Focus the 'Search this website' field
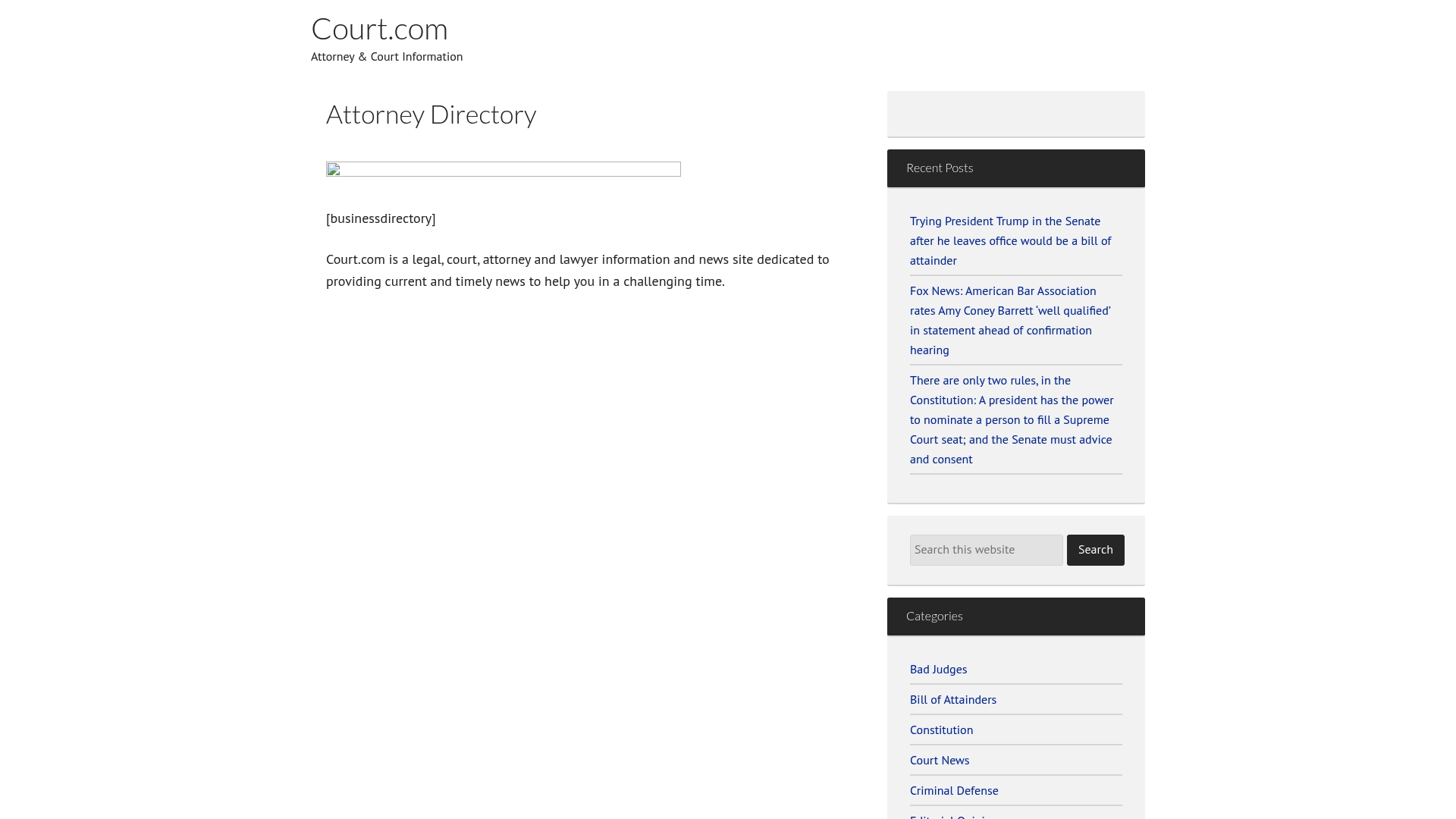This screenshot has height=819, width=1456. coord(986,550)
